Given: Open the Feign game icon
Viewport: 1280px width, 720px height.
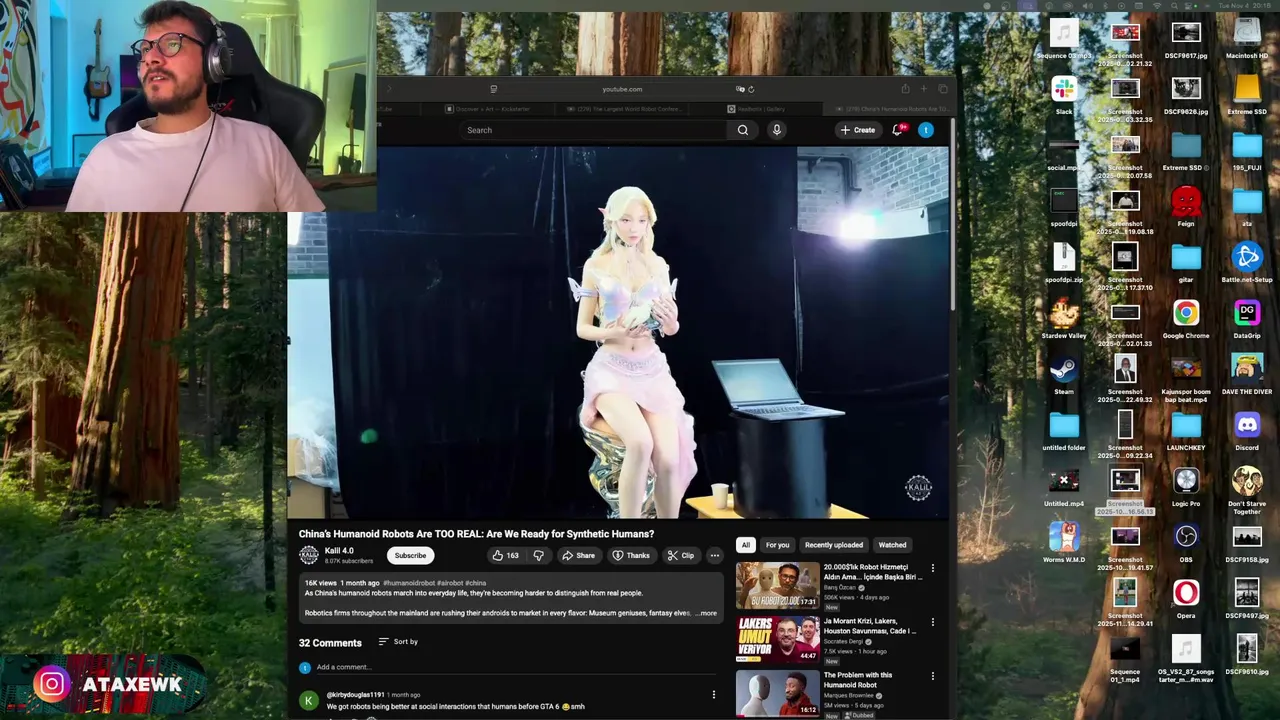Looking at the screenshot, I should click(1186, 201).
